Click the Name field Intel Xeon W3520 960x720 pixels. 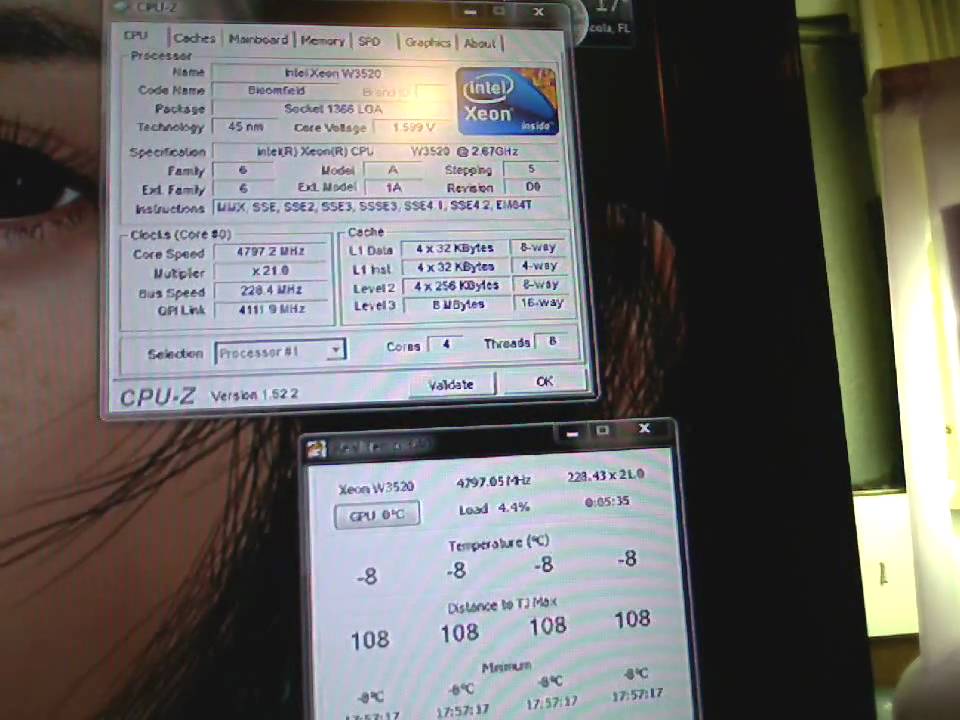(332, 73)
